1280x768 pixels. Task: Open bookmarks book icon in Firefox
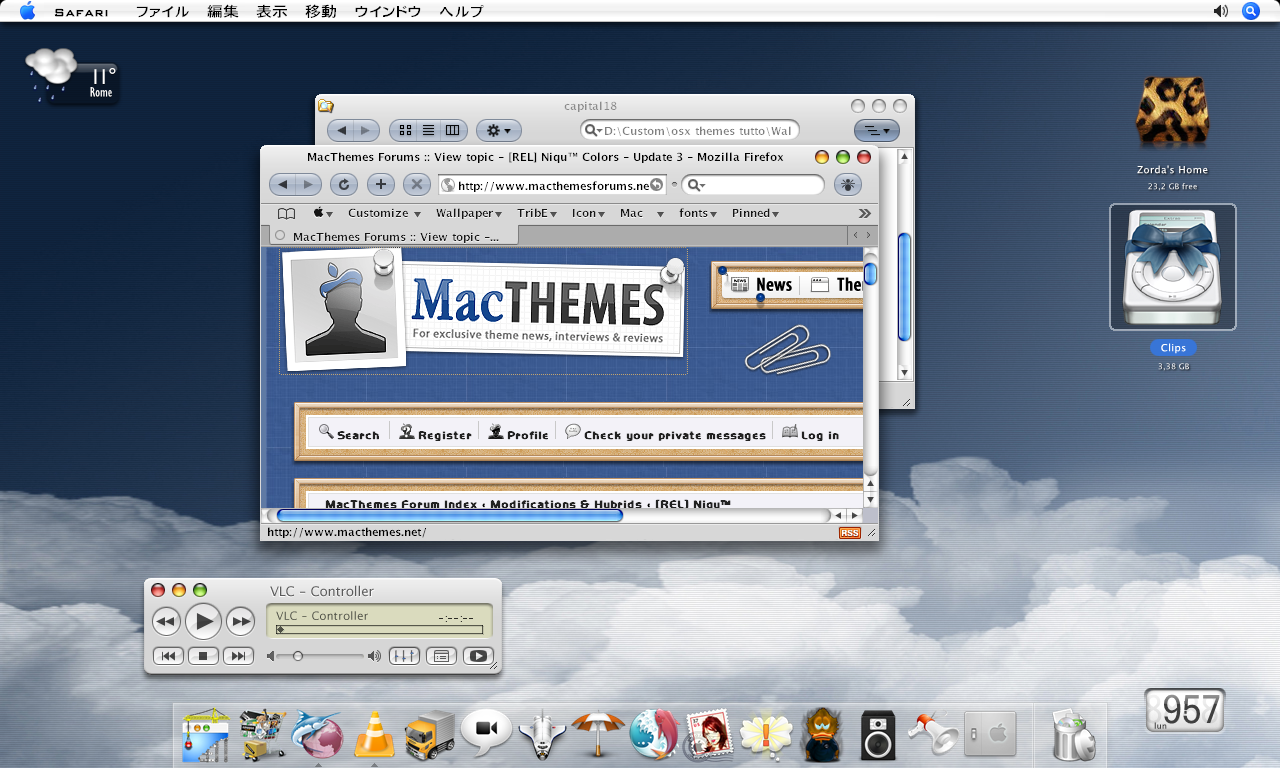(x=286, y=213)
